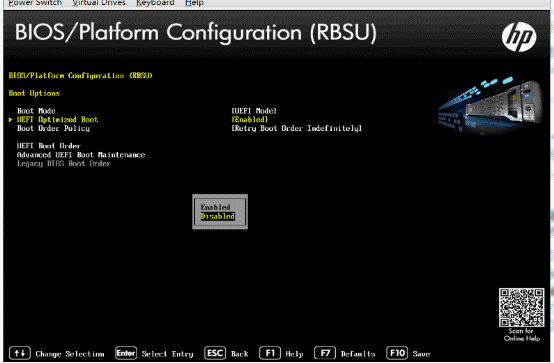Select Disabled in the popup list
Screen dimensions: 554x363
[x=218, y=216]
